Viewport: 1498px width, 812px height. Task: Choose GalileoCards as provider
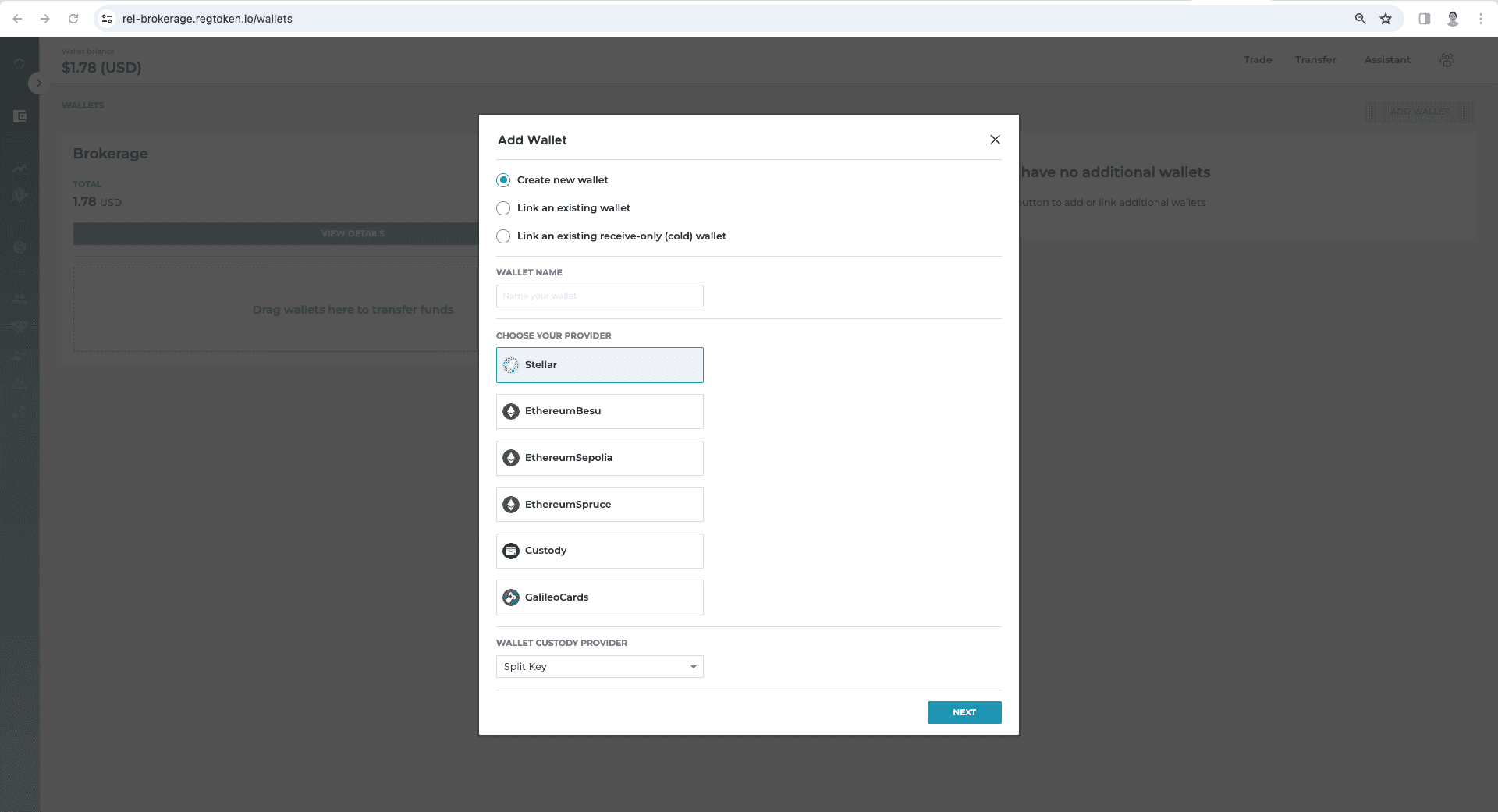[x=599, y=597]
